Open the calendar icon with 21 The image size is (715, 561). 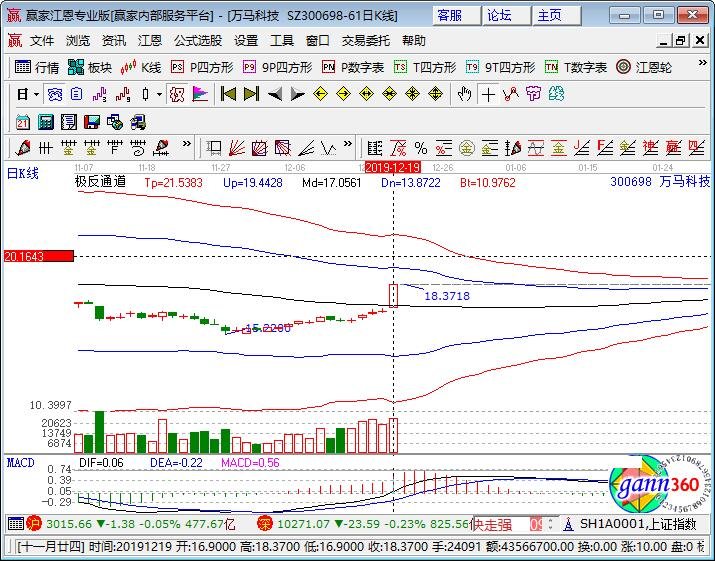point(22,122)
